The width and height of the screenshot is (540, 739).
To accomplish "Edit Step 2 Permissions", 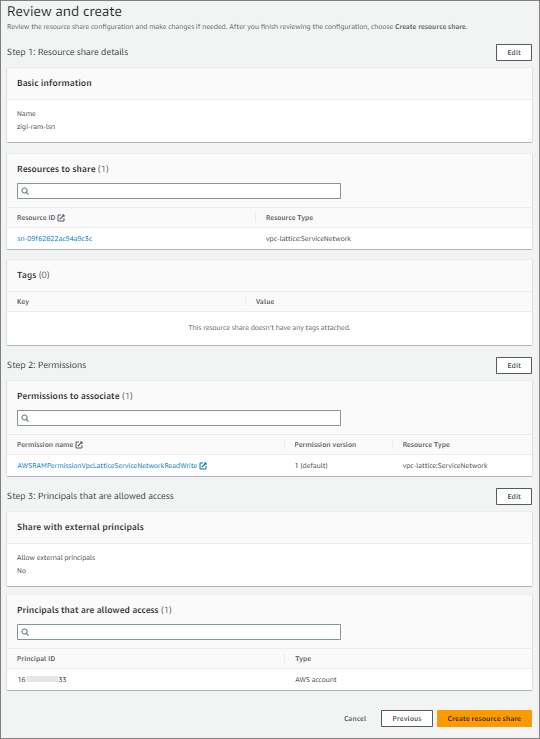I will pyautogui.click(x=514, y=366).
